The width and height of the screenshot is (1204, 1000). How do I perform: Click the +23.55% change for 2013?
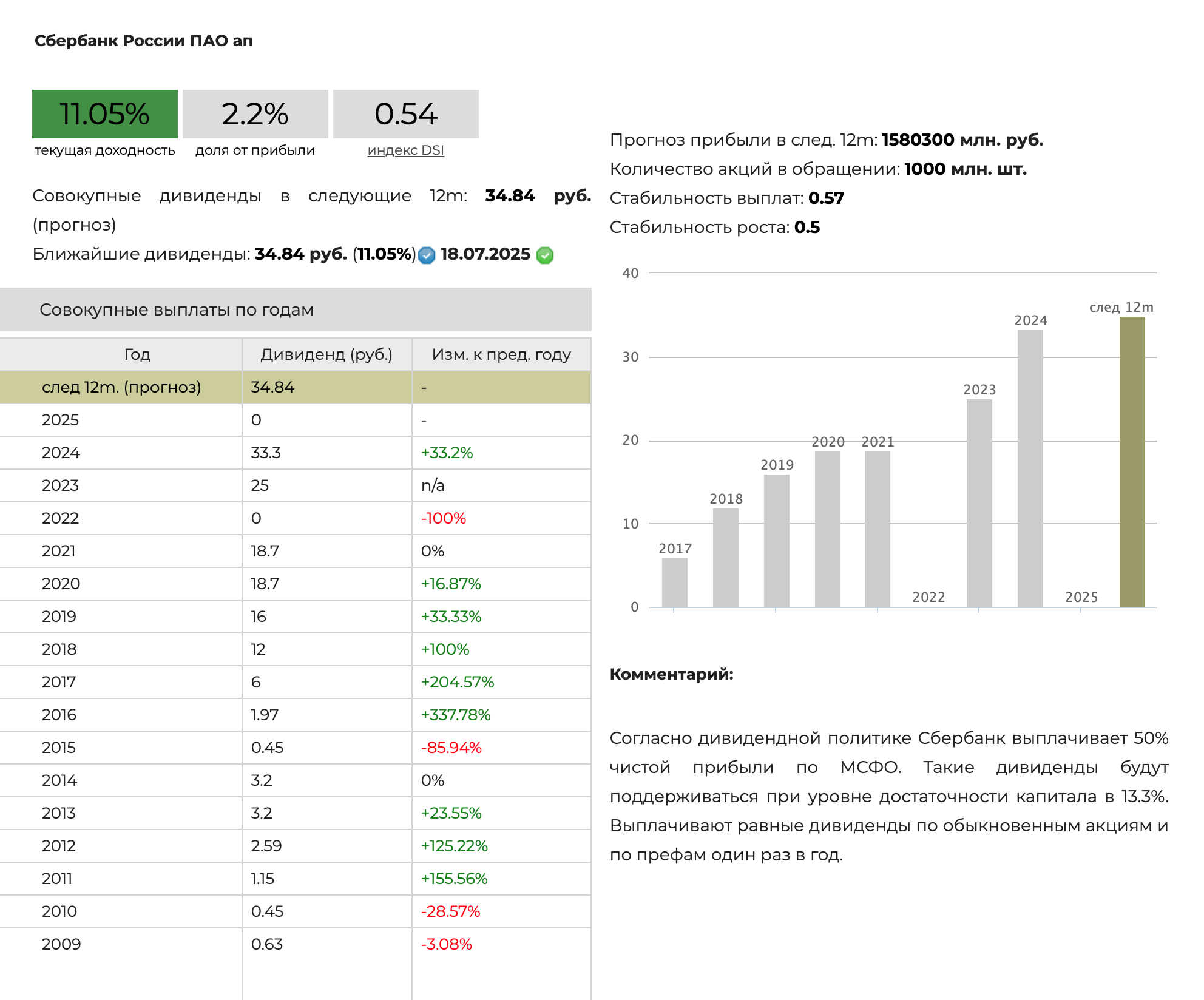(x=451, y=813)
